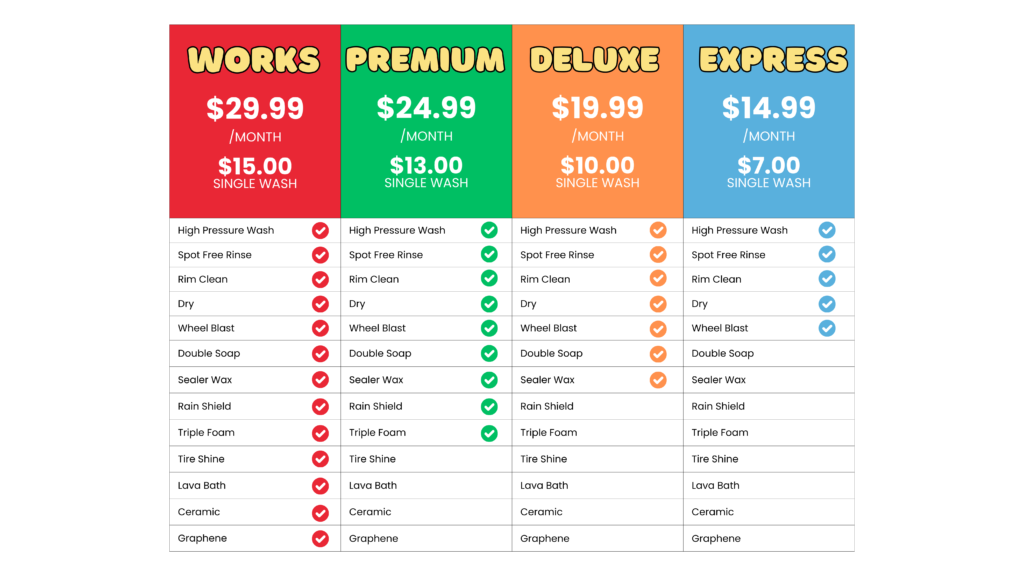Choose the DELUXE plan heading

point(595,59)
